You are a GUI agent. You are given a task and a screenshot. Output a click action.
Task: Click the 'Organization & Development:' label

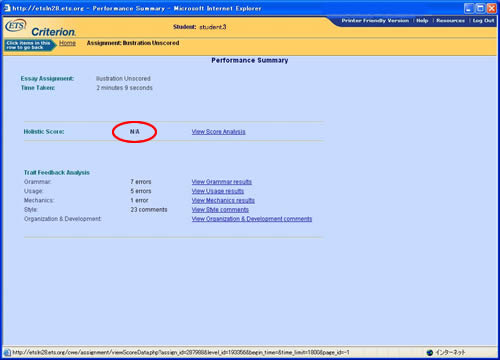point(63,219)
